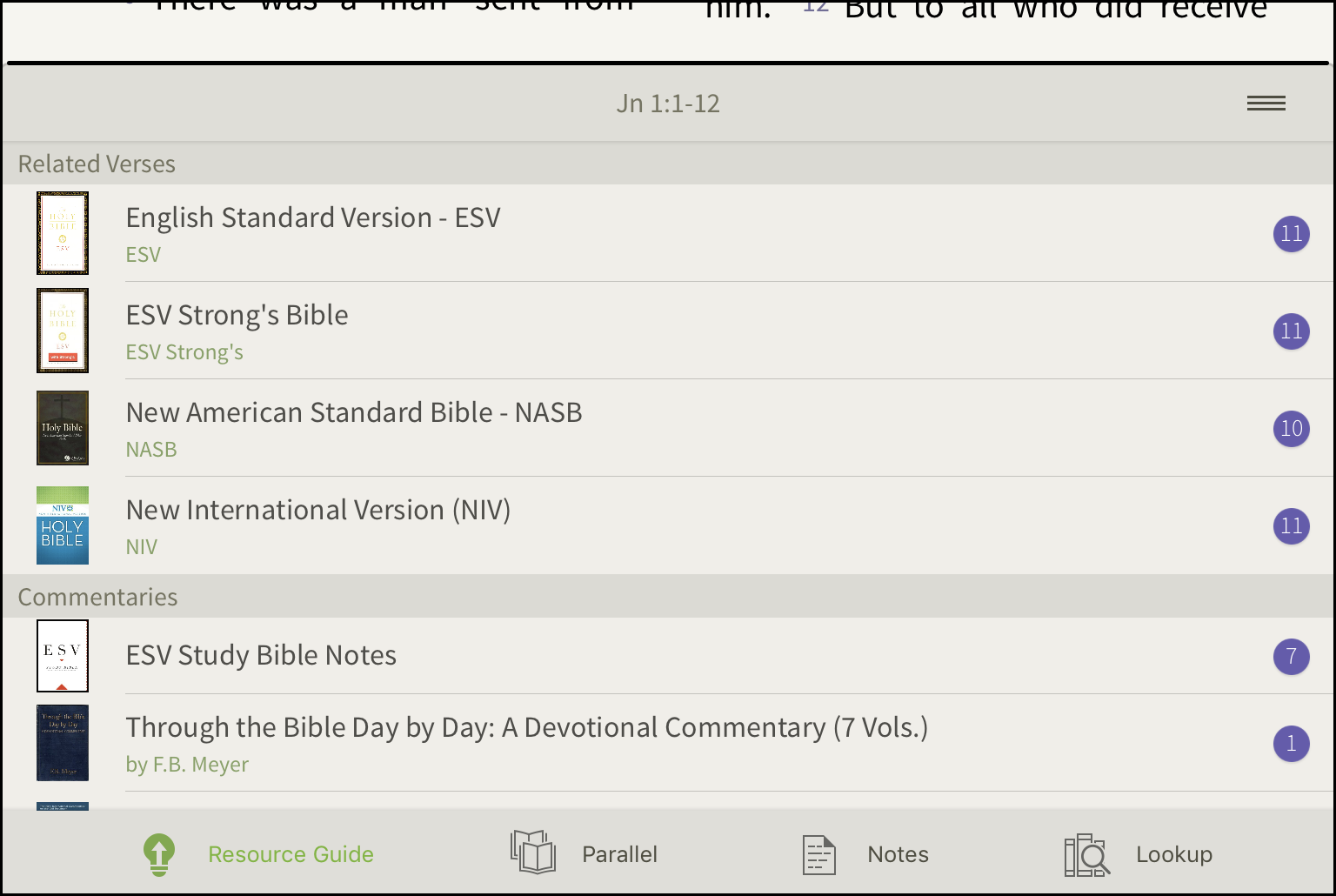The image size is (1336, 896).
Task: Open the hamburger menu beside Jn 1:1-12
Action: (1266, 104)
